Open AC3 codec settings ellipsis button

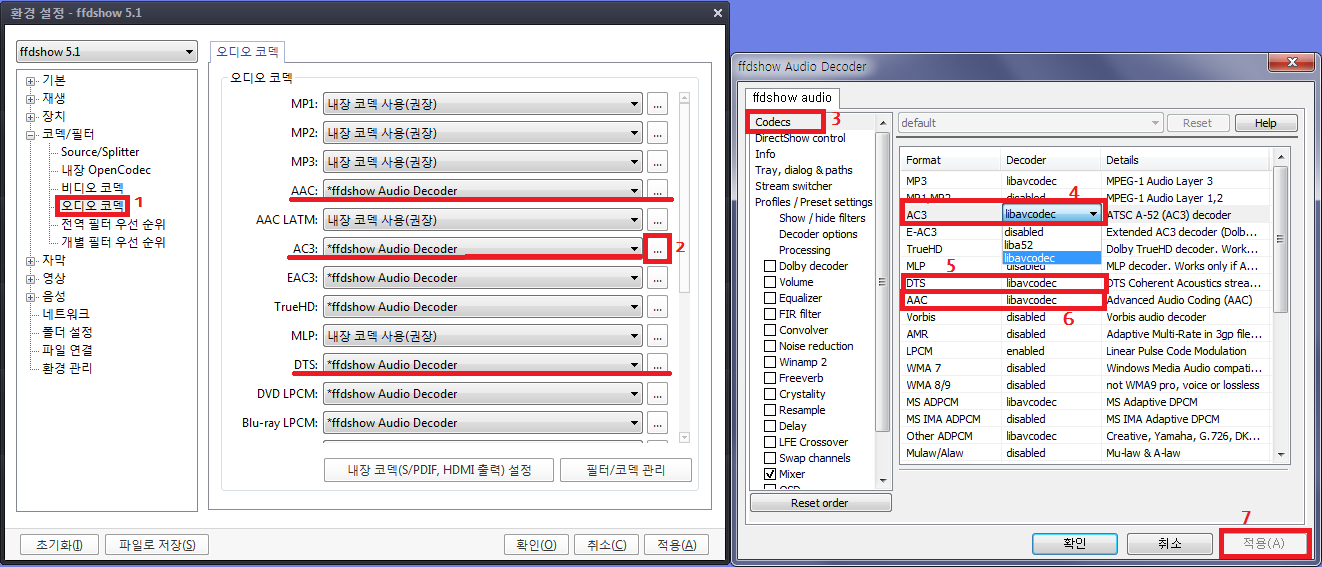656,248
